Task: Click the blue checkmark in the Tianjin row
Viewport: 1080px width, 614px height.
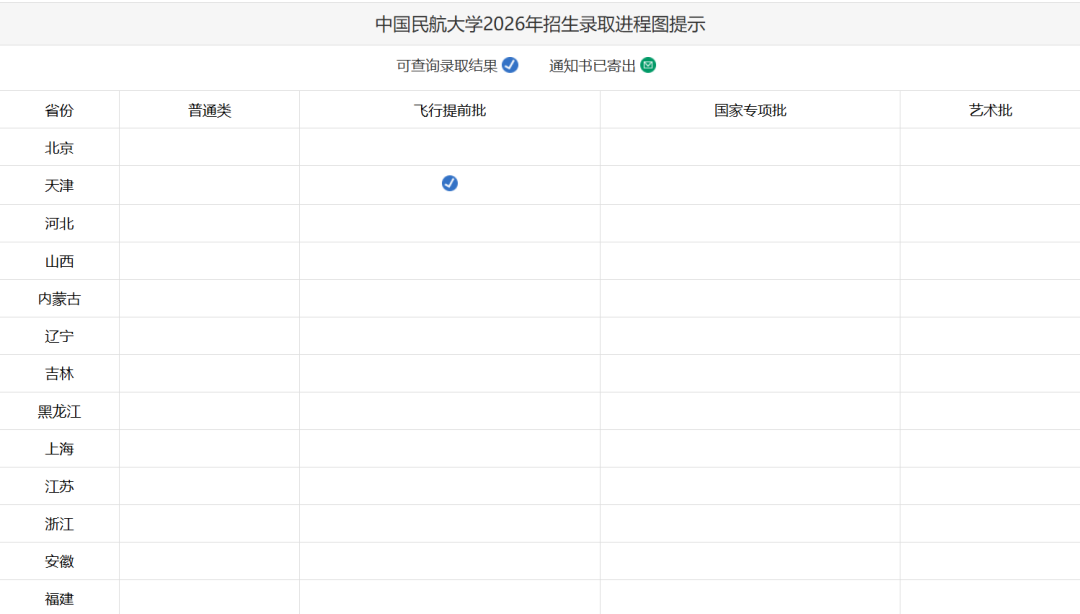Action: point(450,183)
